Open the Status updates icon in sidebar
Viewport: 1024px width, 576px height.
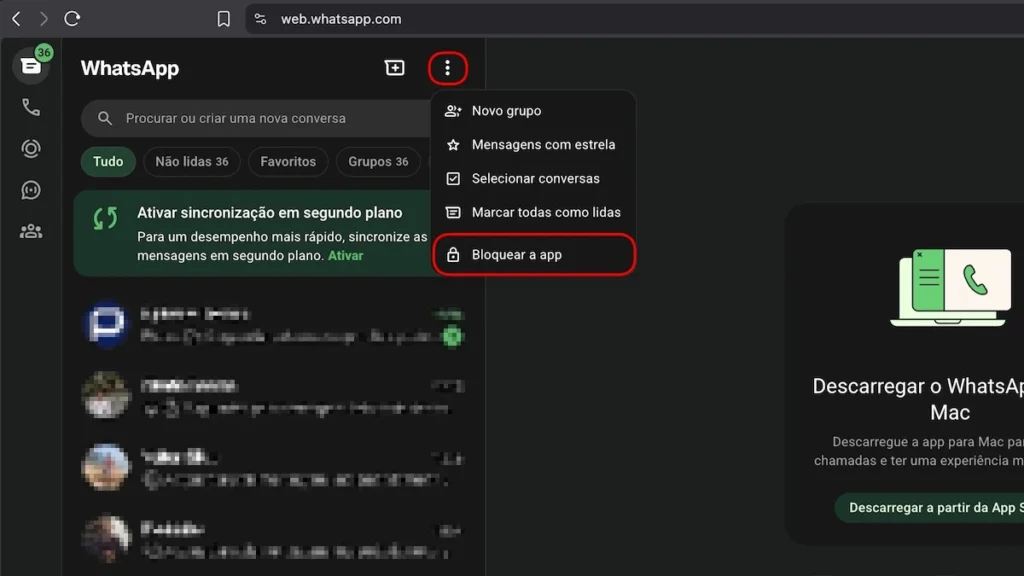(x=31, y=149)
